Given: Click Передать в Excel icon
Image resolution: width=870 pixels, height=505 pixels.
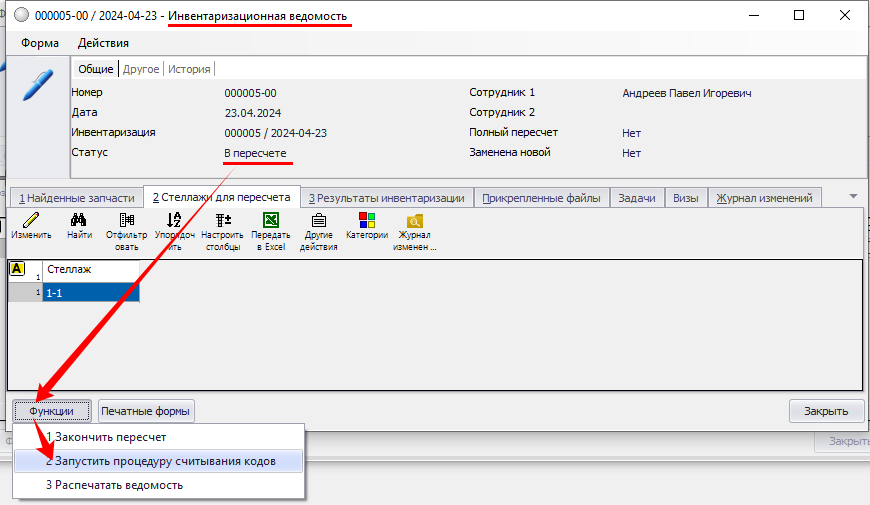Looking at the screenshot, I should [x=270, y=222].
